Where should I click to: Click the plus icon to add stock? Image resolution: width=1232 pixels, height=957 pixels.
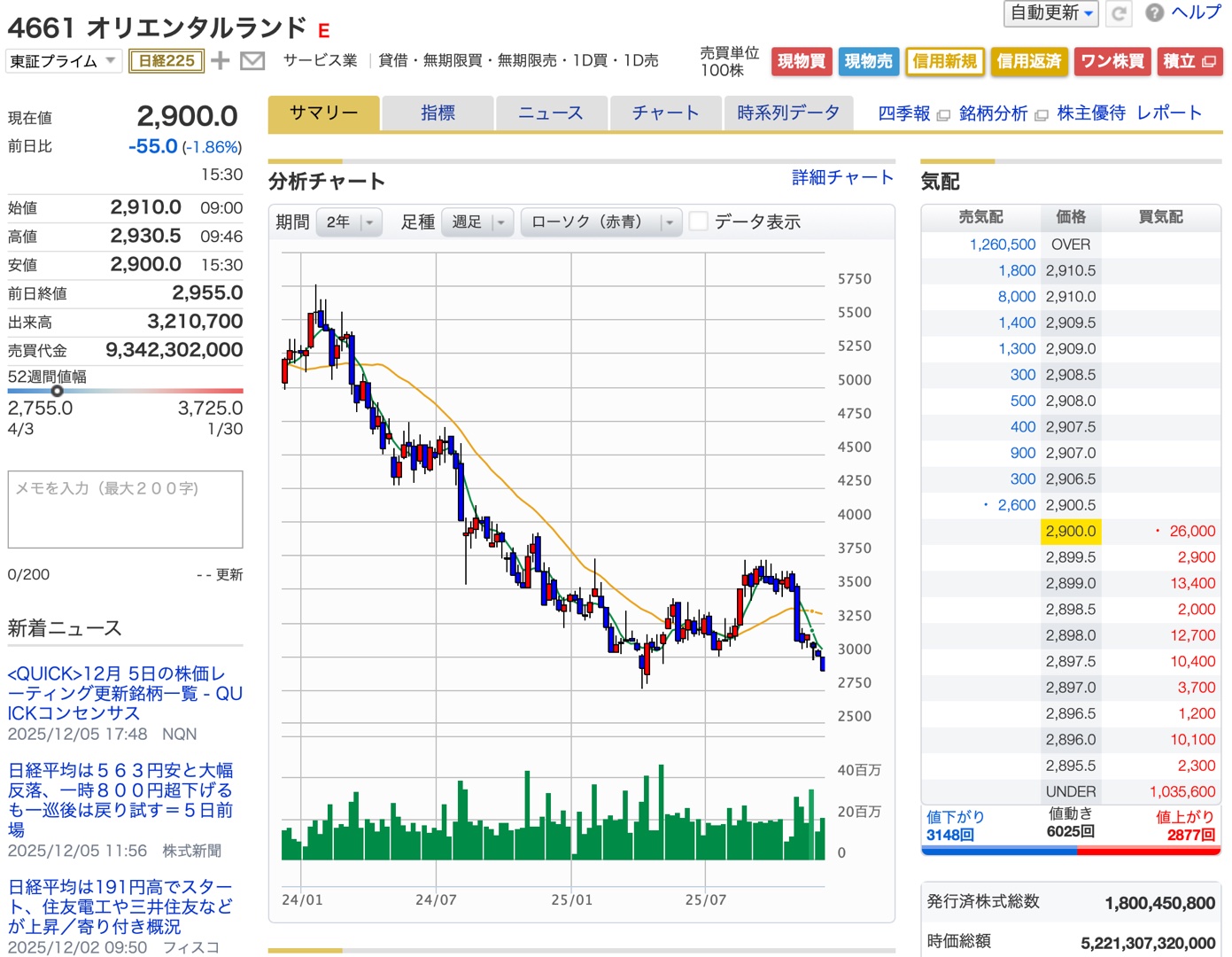coord(221,60)
